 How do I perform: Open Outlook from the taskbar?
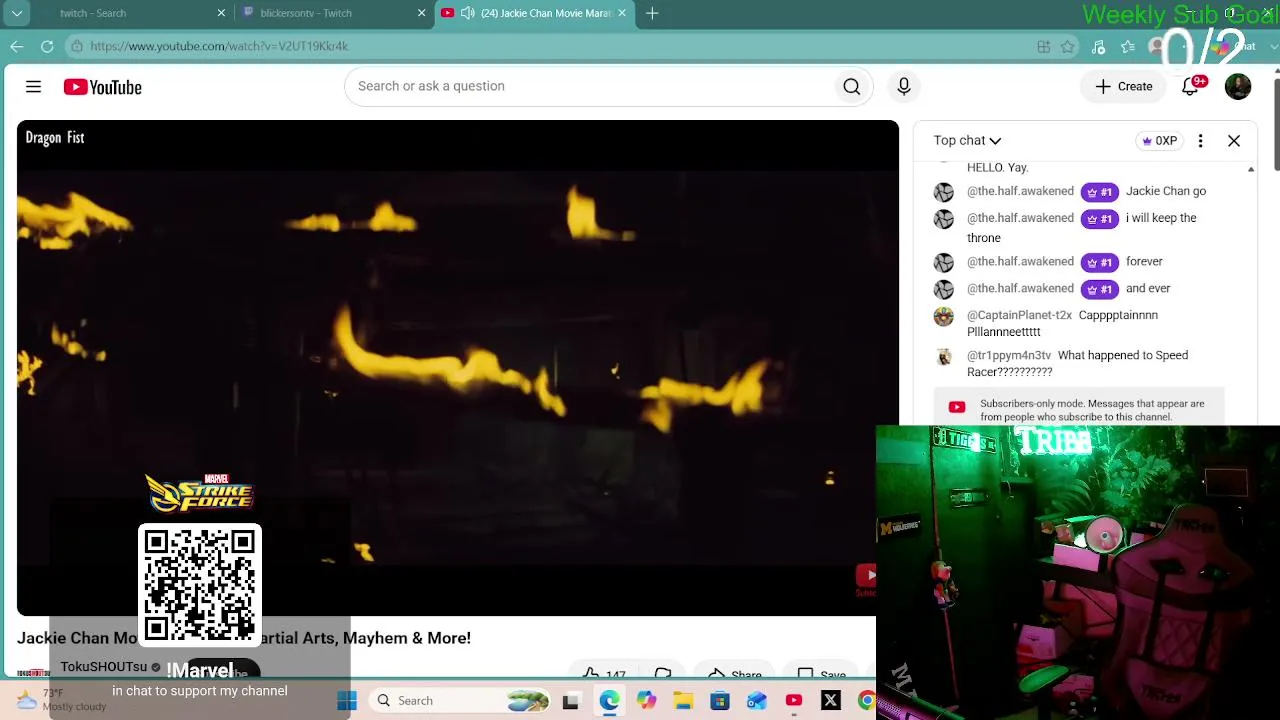tap(757, 701)
